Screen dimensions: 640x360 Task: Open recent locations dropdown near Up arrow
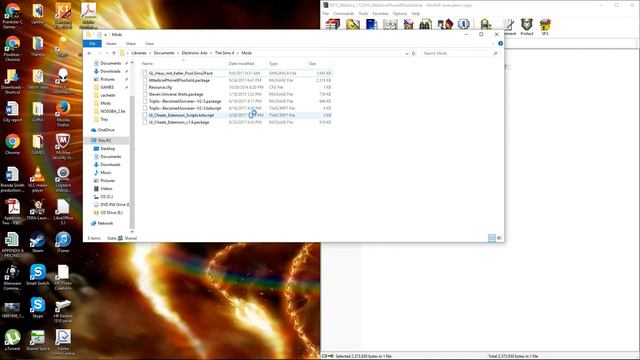coord(107,53)
